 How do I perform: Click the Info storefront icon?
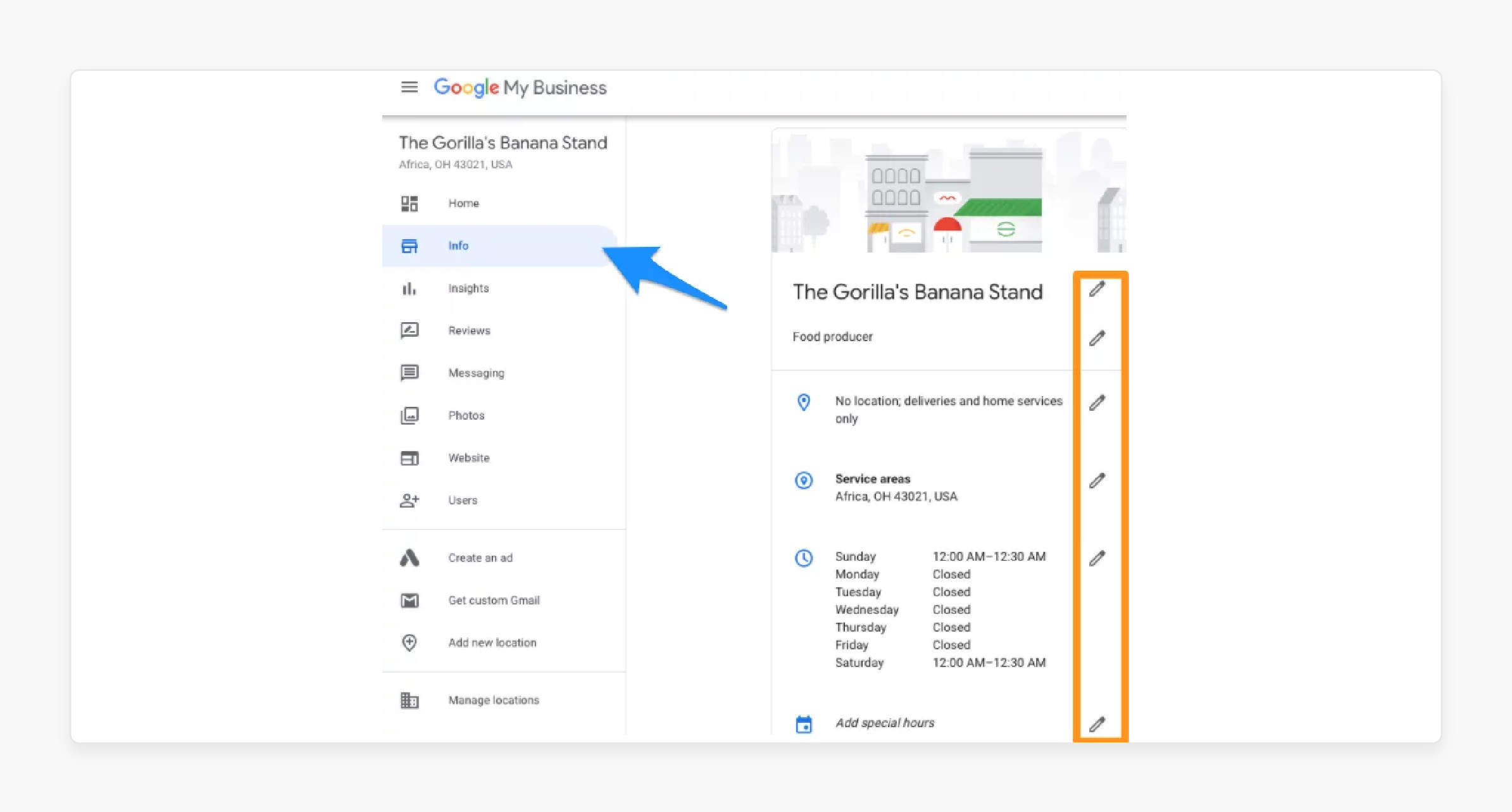tap(409, 246)
